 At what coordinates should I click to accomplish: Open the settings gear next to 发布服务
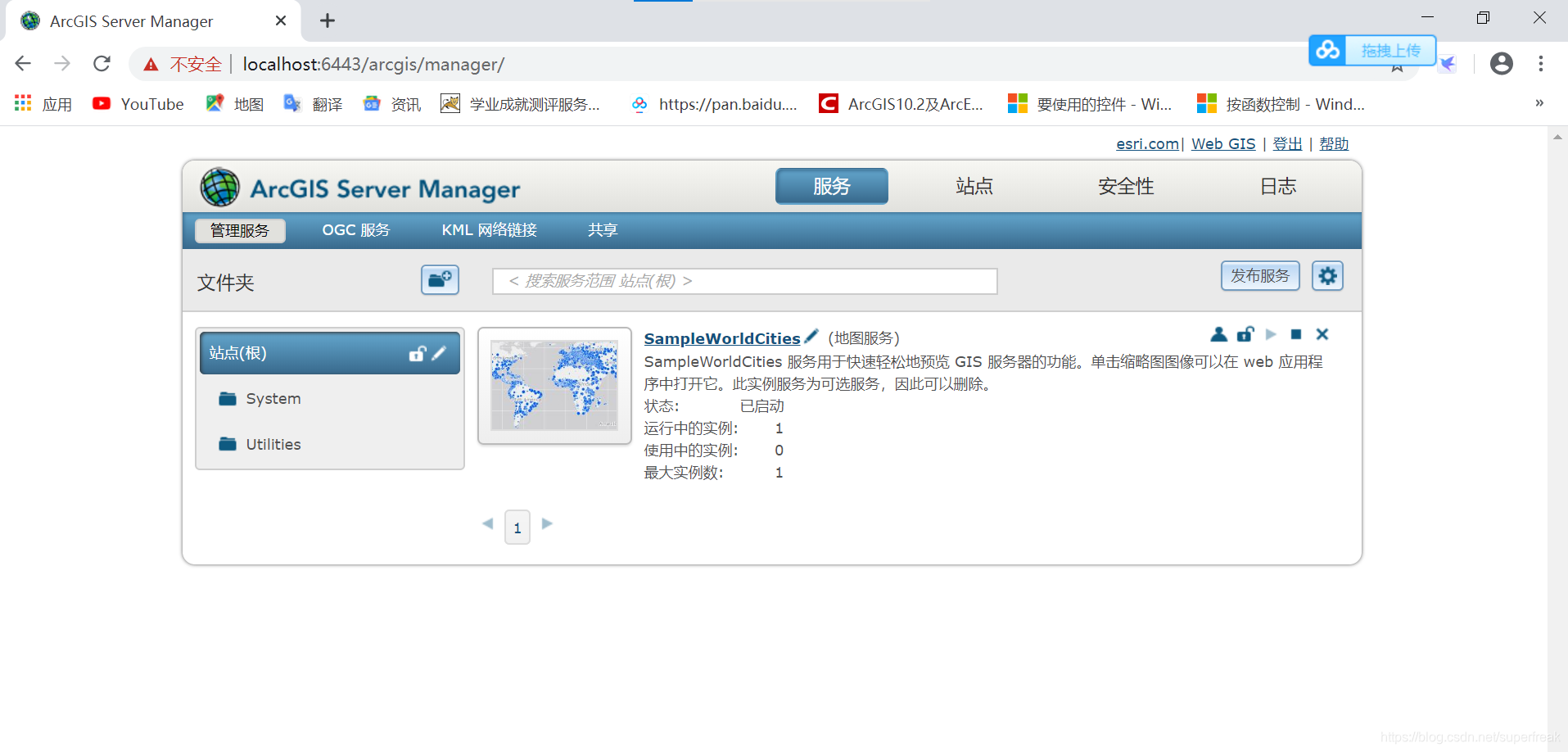point(1327,276)
